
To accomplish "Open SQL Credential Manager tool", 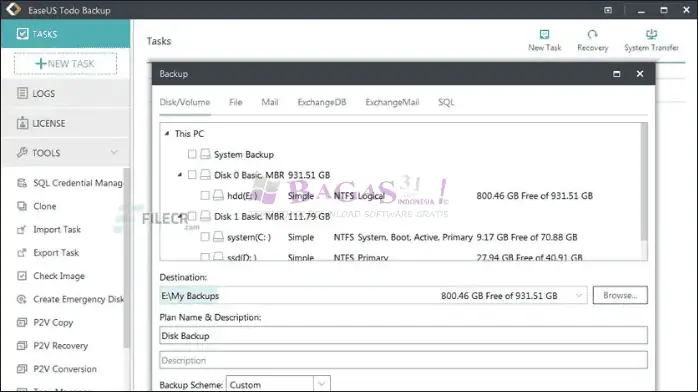I will [77, 183].
